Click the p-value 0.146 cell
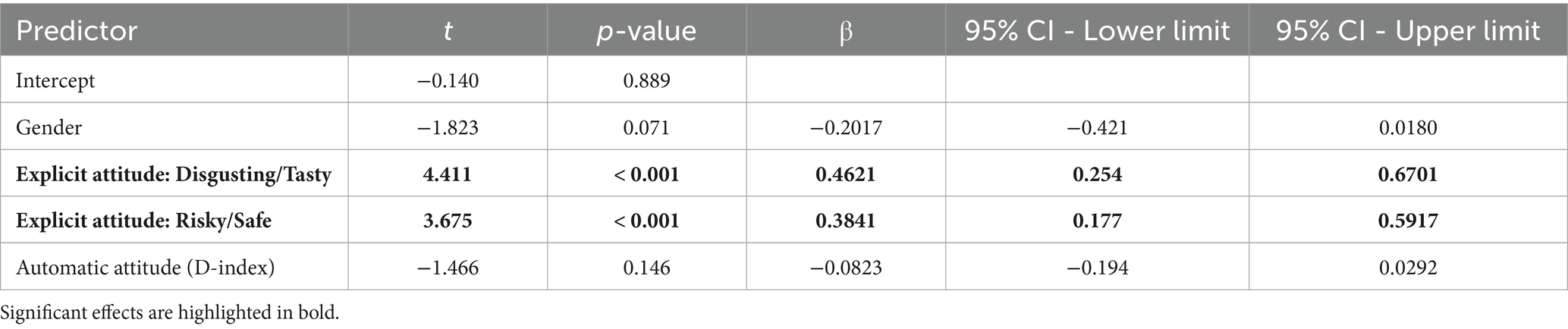The width and height of the screenshot is (1568, 329). (x=646, y=268)
